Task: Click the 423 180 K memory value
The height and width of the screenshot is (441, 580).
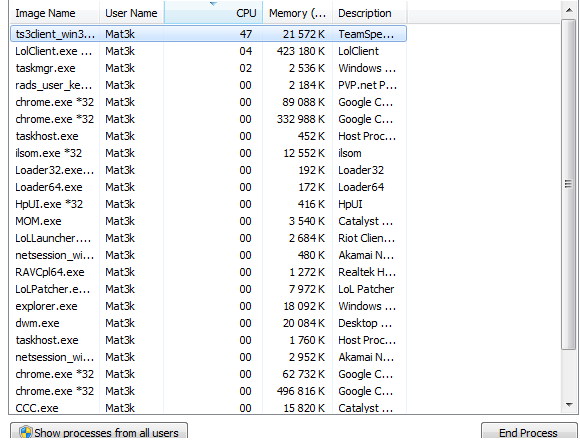Action: [x=301, y=51]
